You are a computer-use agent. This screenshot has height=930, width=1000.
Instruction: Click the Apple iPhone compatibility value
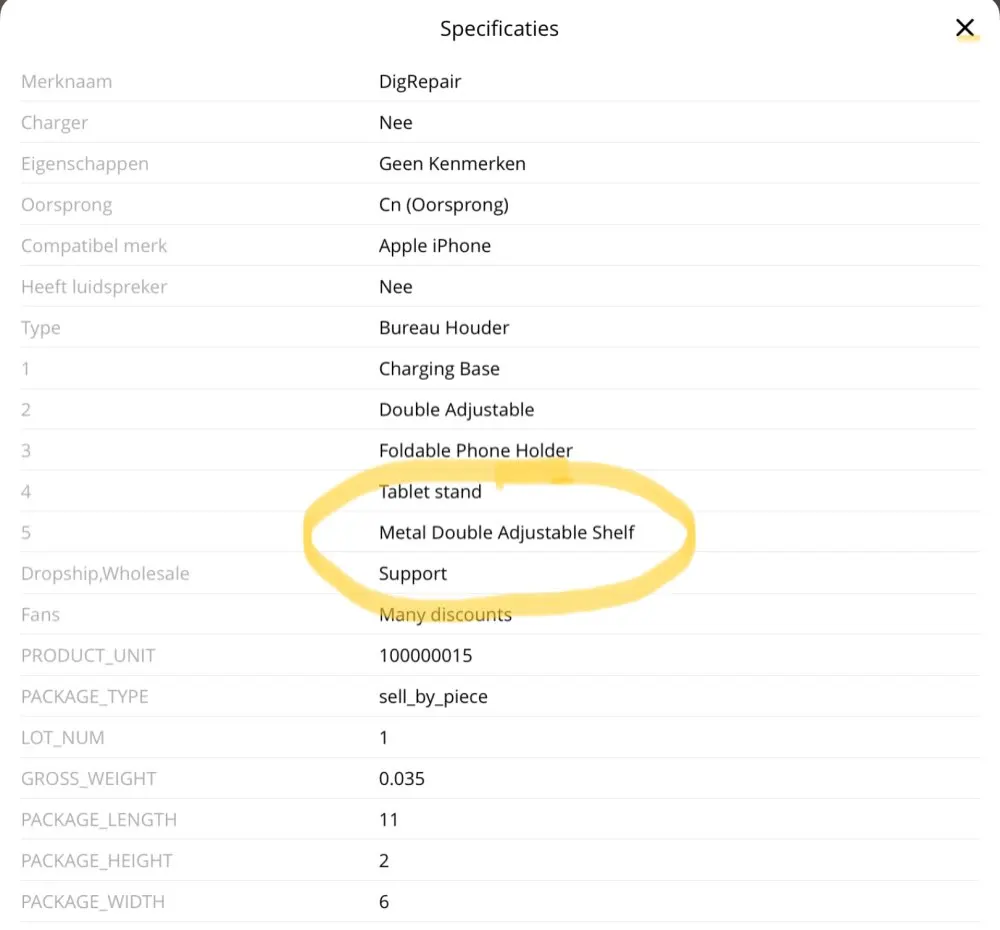(x=435, y=246)
